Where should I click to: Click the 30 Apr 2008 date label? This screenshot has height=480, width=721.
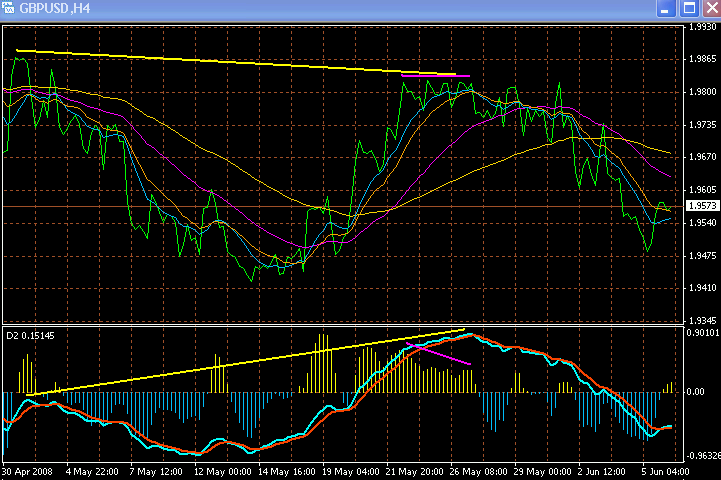[x=27, y=472]
